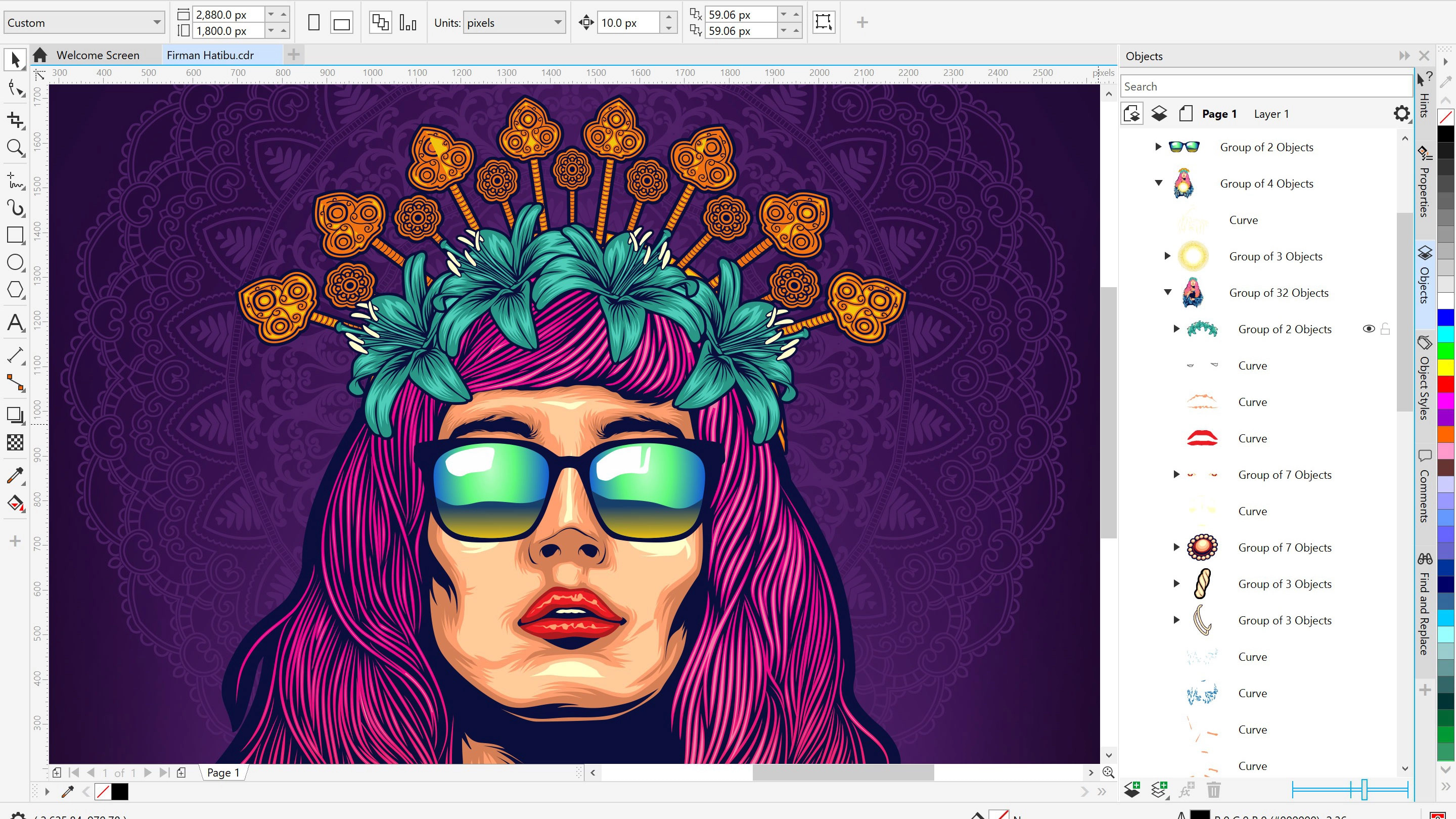Select the Crop tool

15,120
